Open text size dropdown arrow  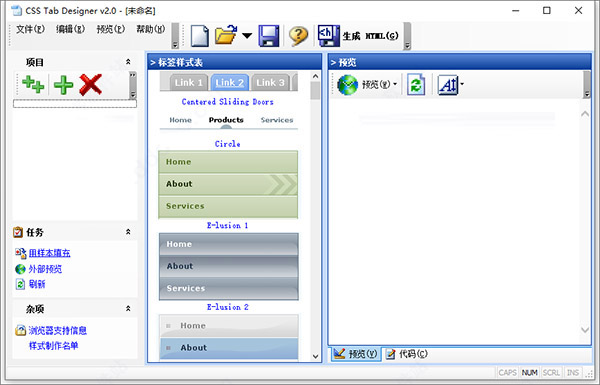(x=462, y=84)
